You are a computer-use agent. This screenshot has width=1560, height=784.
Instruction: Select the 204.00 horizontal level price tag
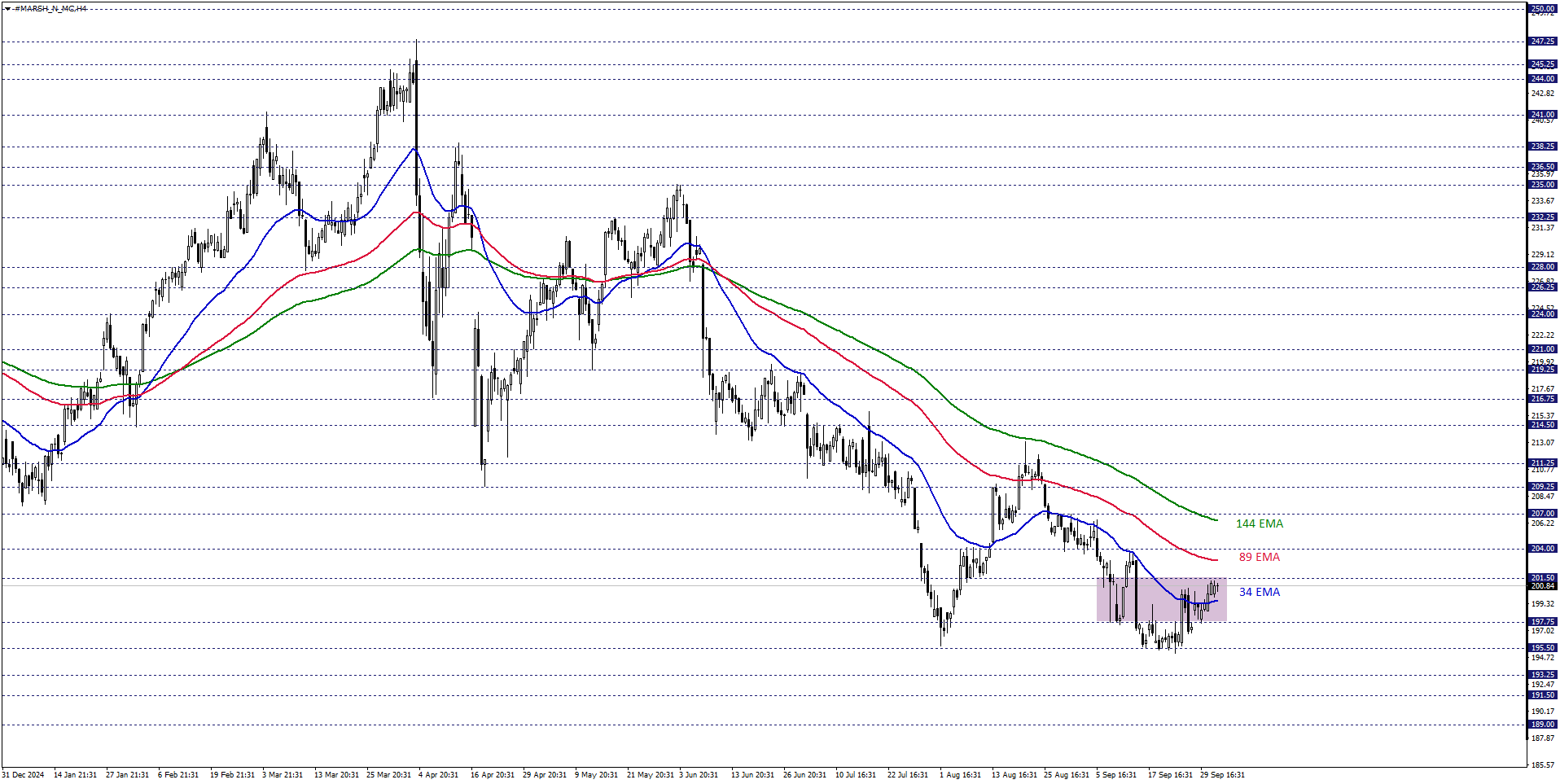click(1542, 549)
